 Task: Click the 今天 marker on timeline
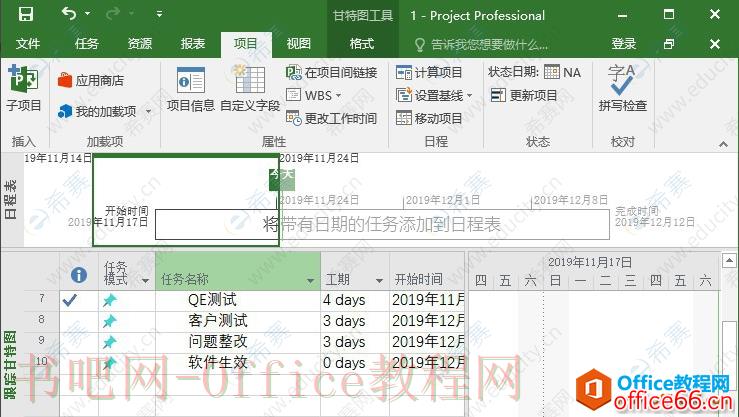coord(282,180)
